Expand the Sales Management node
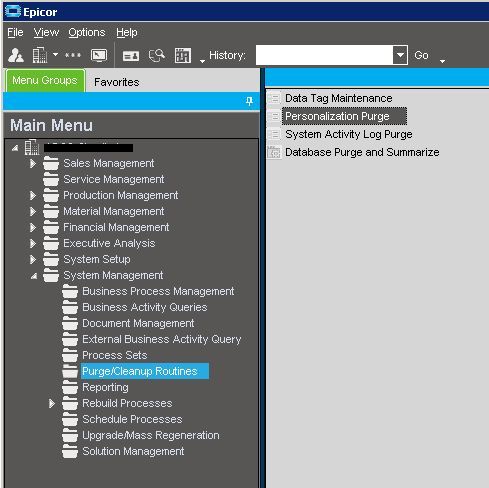489x488 pixels. 33,163
